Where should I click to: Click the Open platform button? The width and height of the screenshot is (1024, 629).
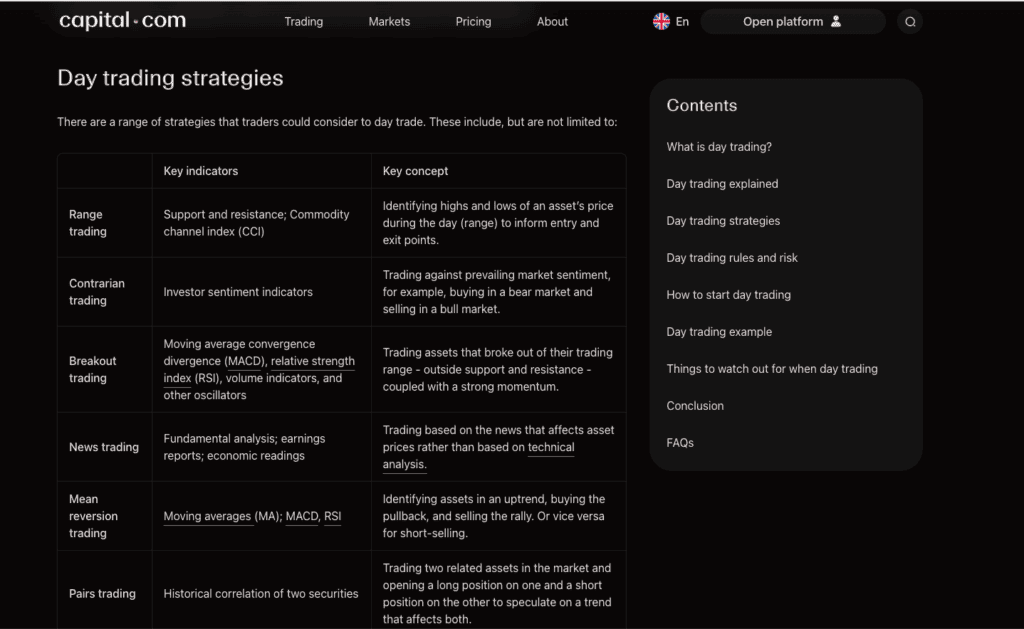[792, 22]
